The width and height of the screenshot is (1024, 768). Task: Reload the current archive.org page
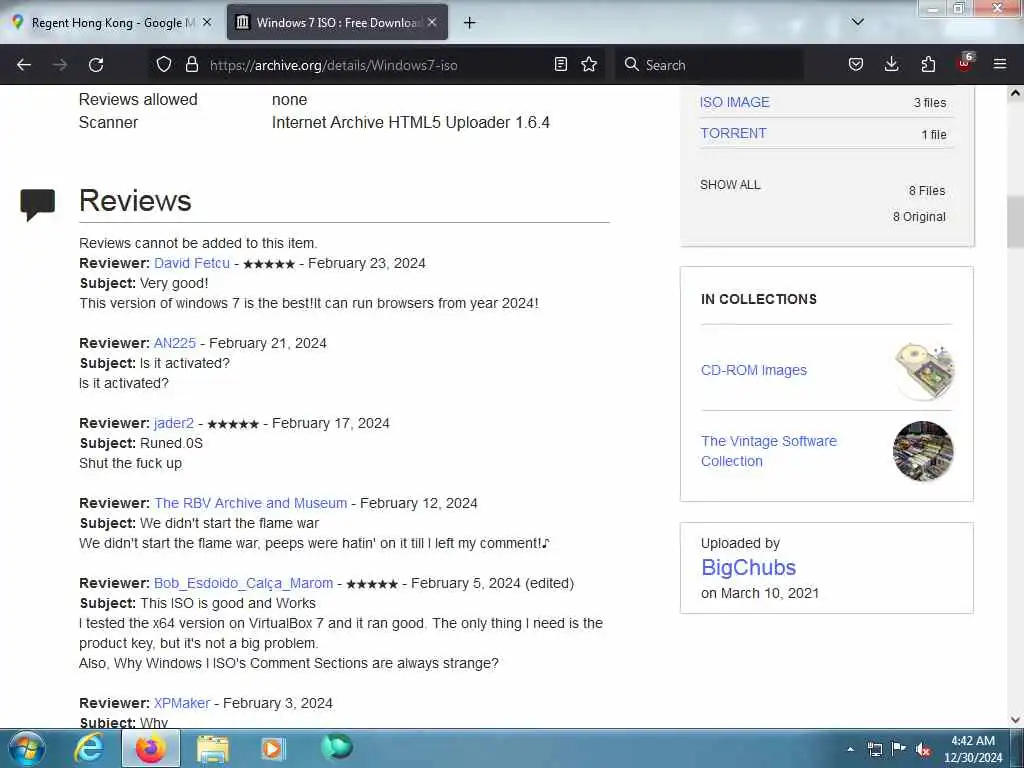click(x=96, y=65)
